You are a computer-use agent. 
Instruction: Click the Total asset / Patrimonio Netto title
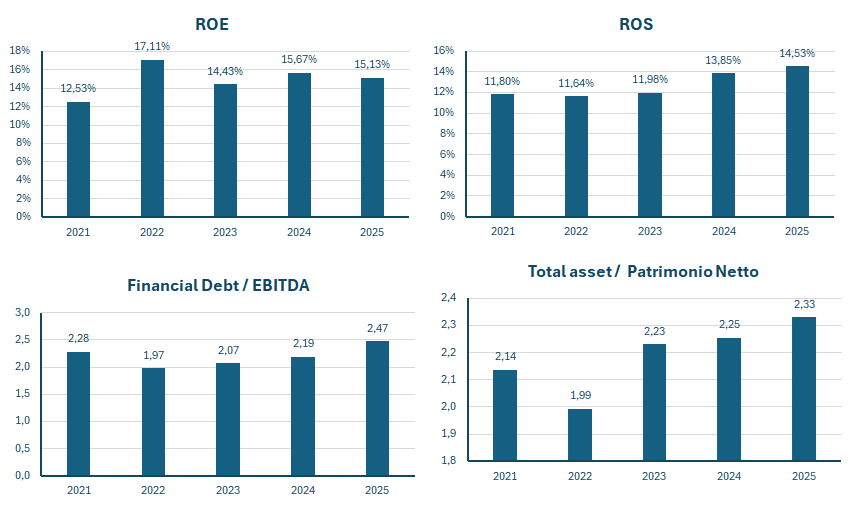point(643,271)
